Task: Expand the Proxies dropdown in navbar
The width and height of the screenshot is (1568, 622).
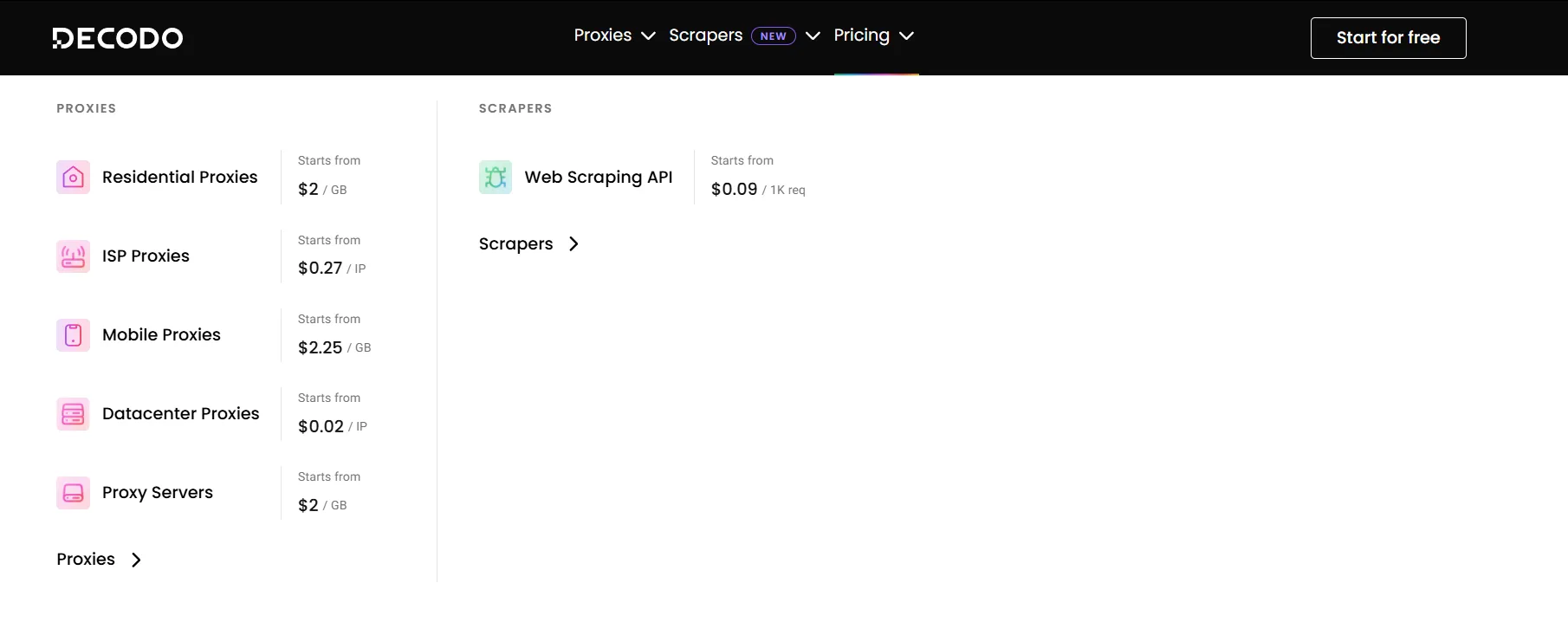Action: click(x=614, y=36)
